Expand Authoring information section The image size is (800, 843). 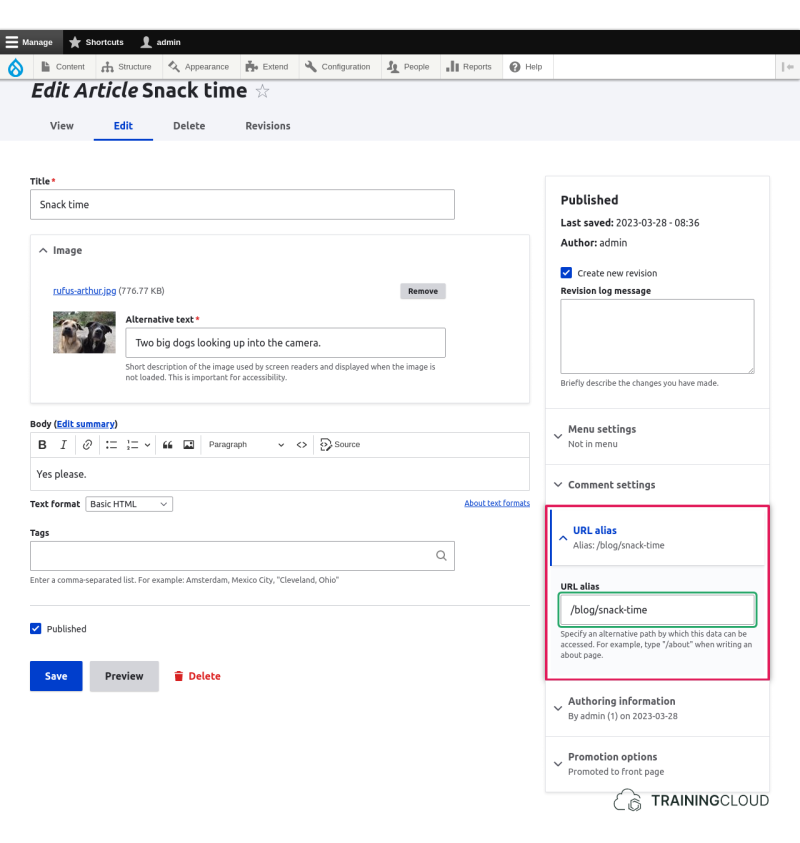657,708
